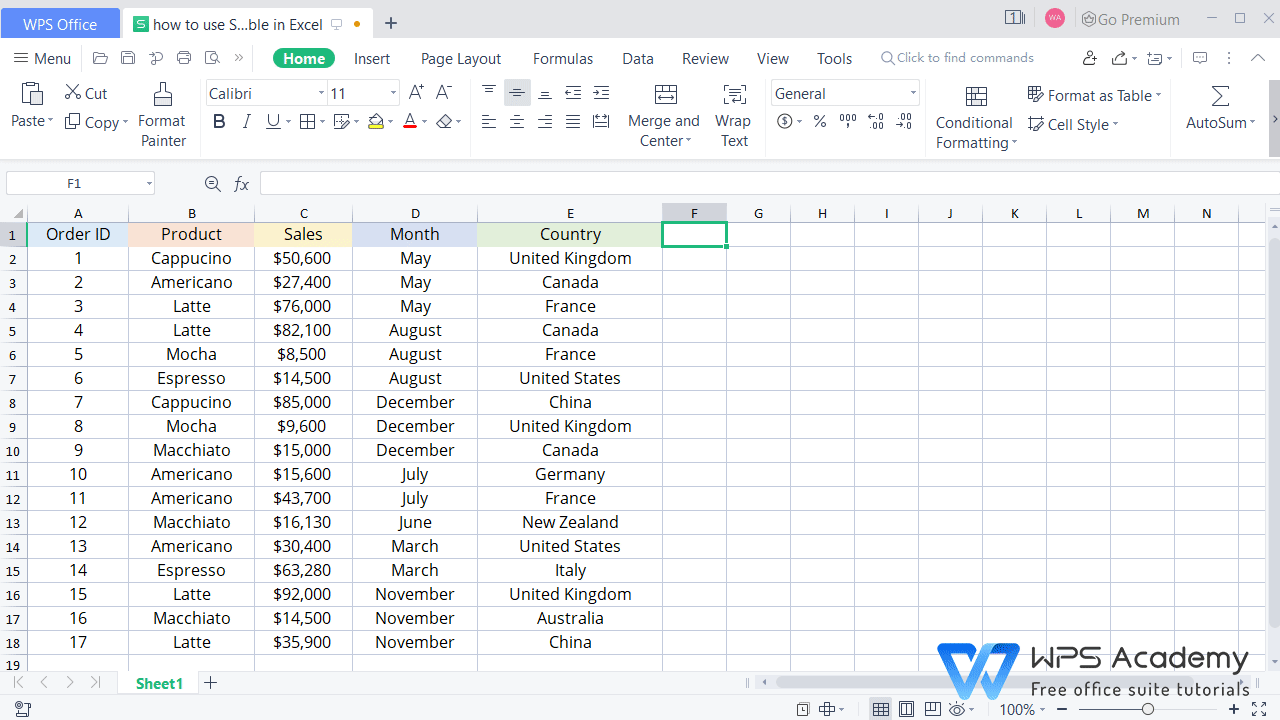
Task: Open the General number format dropdown
Action: coord(912,93)
